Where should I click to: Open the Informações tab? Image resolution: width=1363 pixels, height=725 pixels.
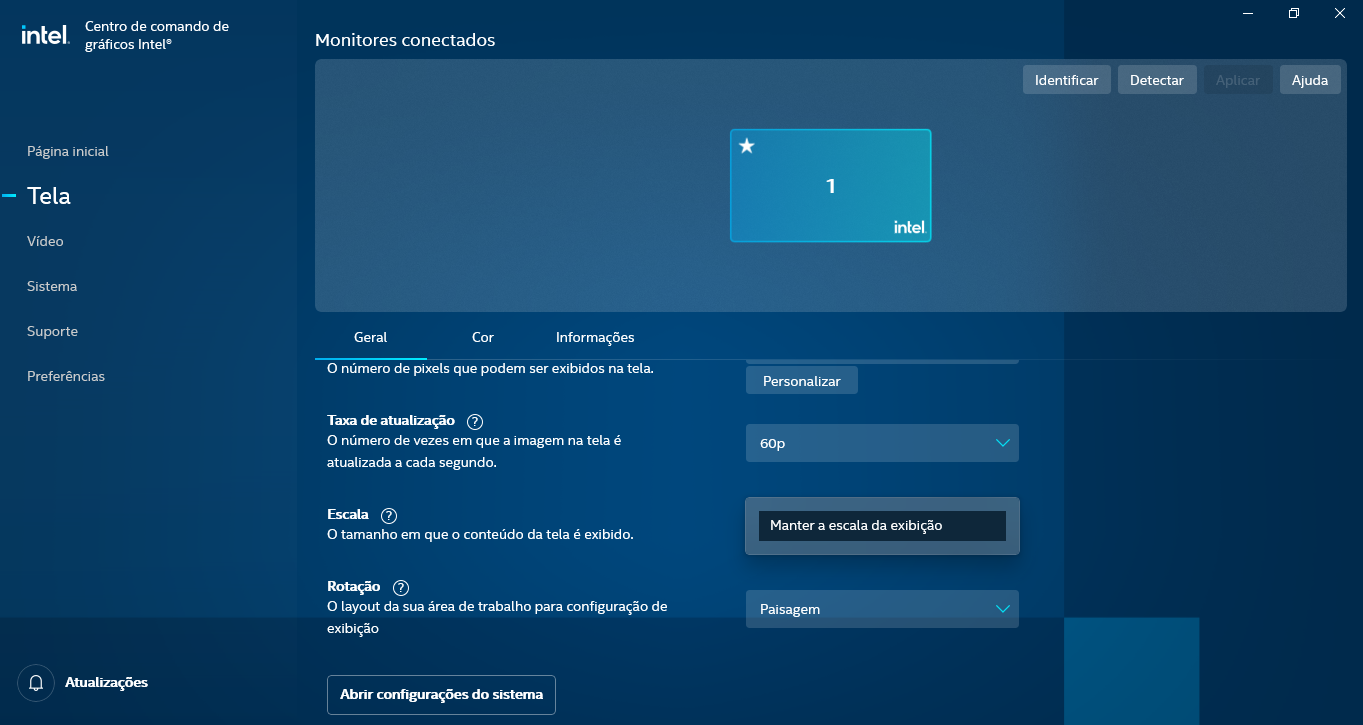pyautogui.click(x=595, y=338)
